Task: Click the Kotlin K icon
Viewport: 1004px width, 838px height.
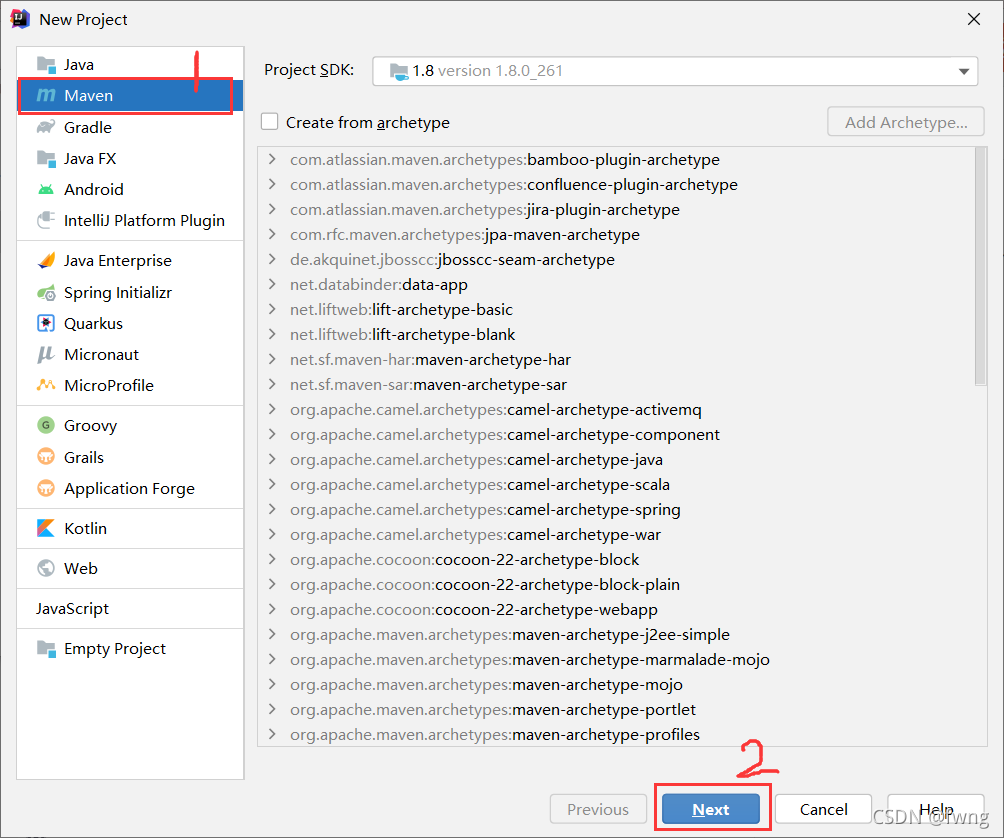Action: tap(46, 528)
